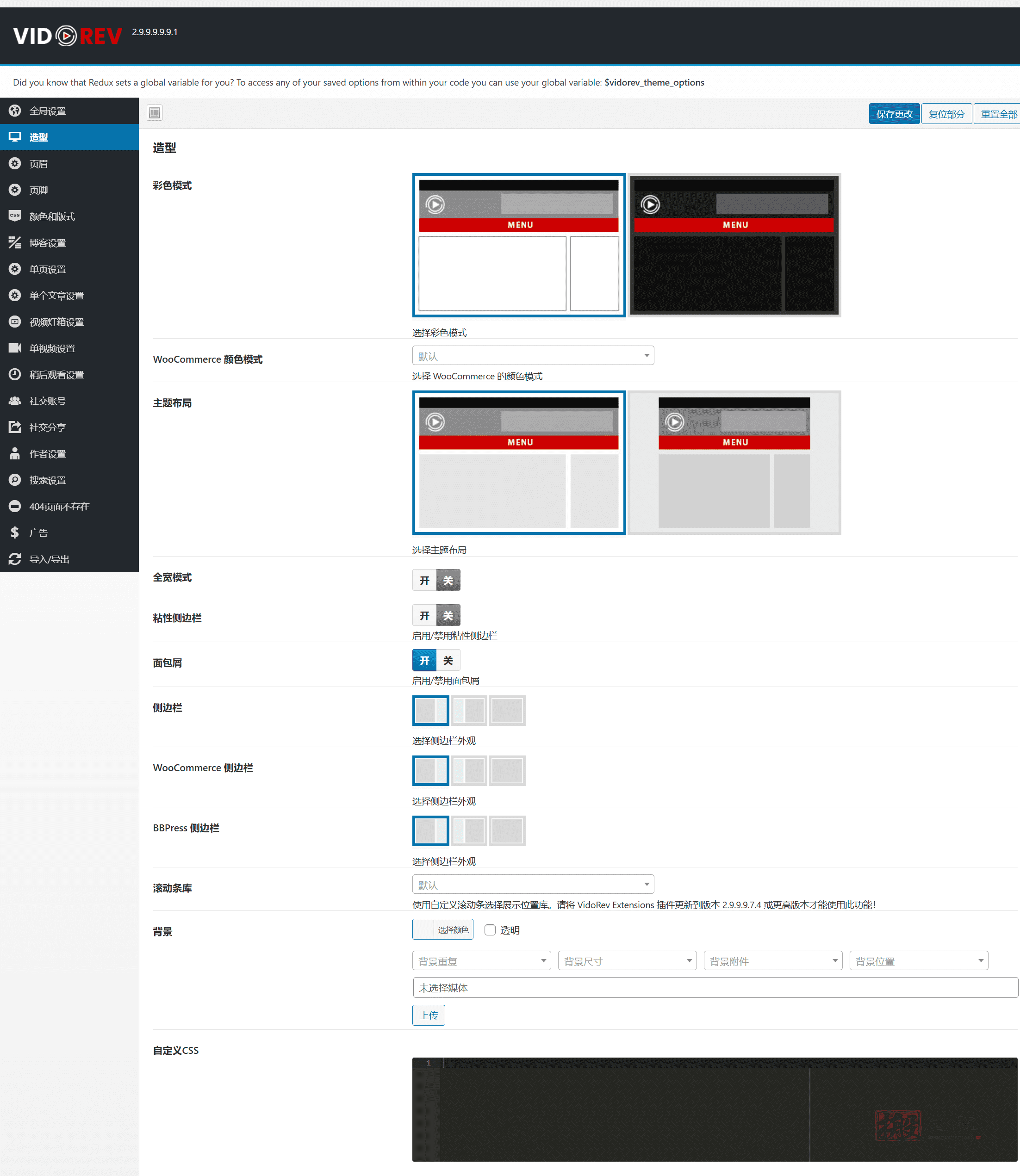Click the 广告 dollar icon
Viewport: 1020px width, 1176px height.
coord(15,532)
